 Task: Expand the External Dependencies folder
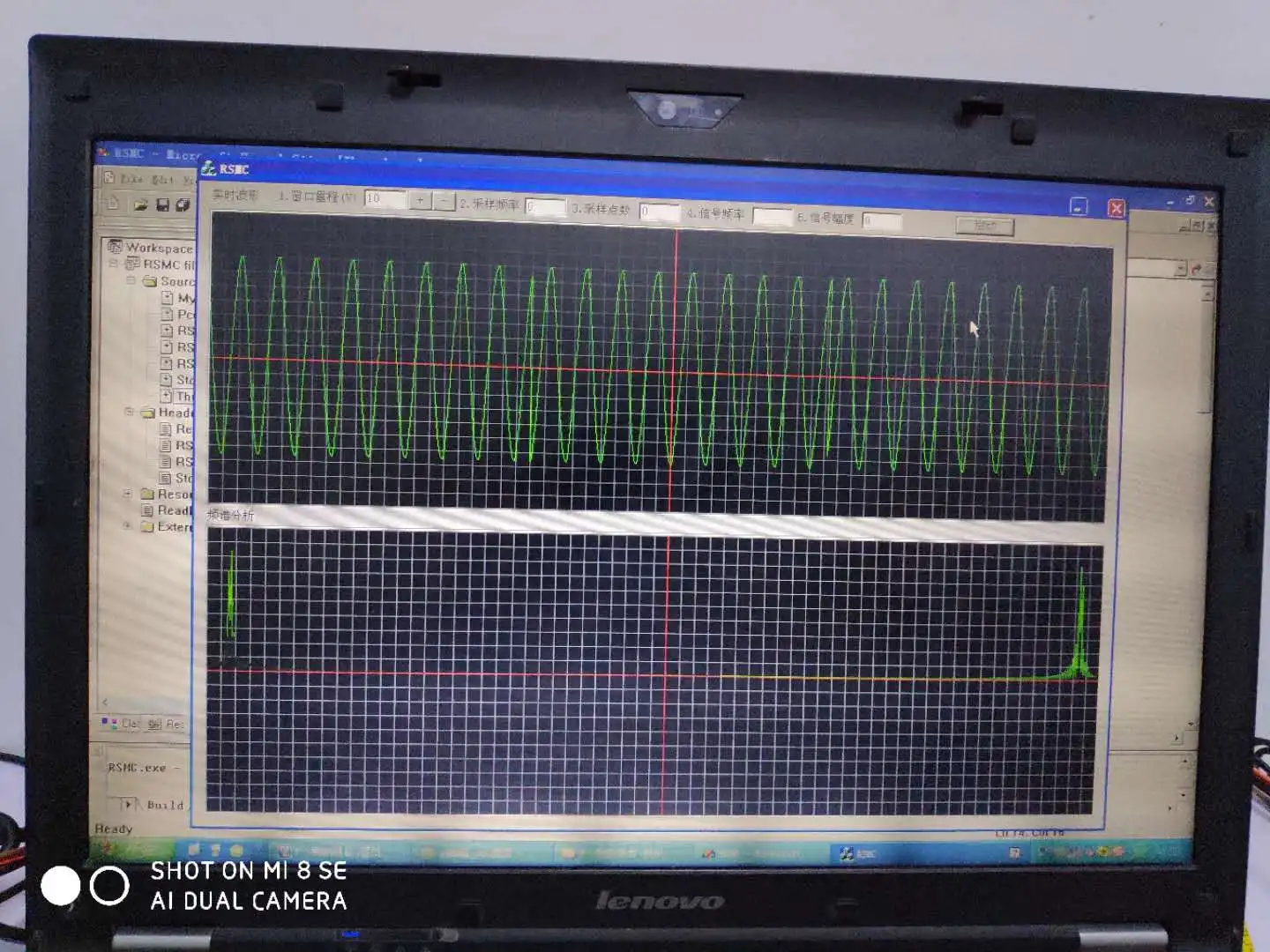(x=127, y=526)
